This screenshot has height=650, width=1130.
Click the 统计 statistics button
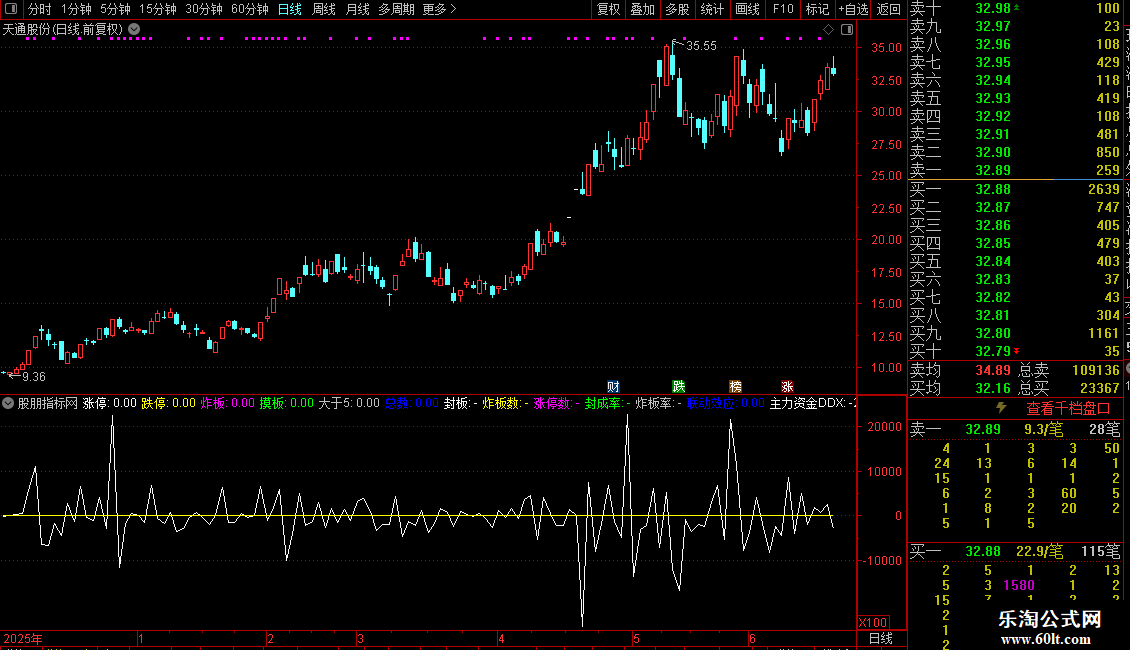pyautogui.click(x=712, y=9)
